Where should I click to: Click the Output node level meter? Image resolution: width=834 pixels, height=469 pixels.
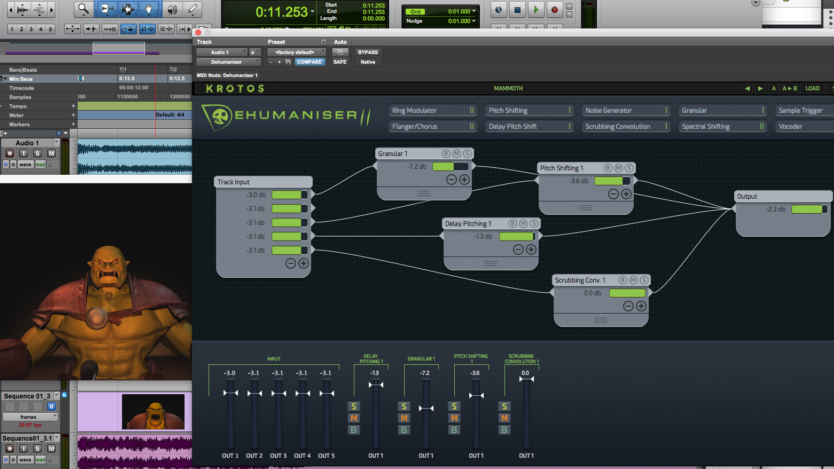(809, 210)
